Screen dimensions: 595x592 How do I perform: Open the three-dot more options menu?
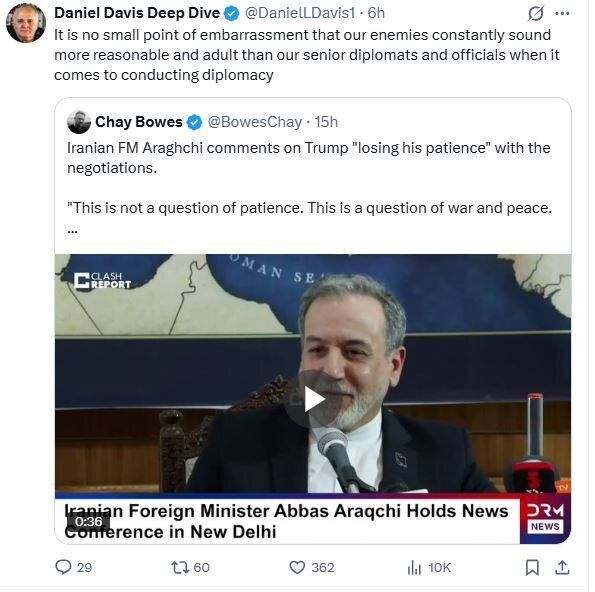[x=562, y=14]
